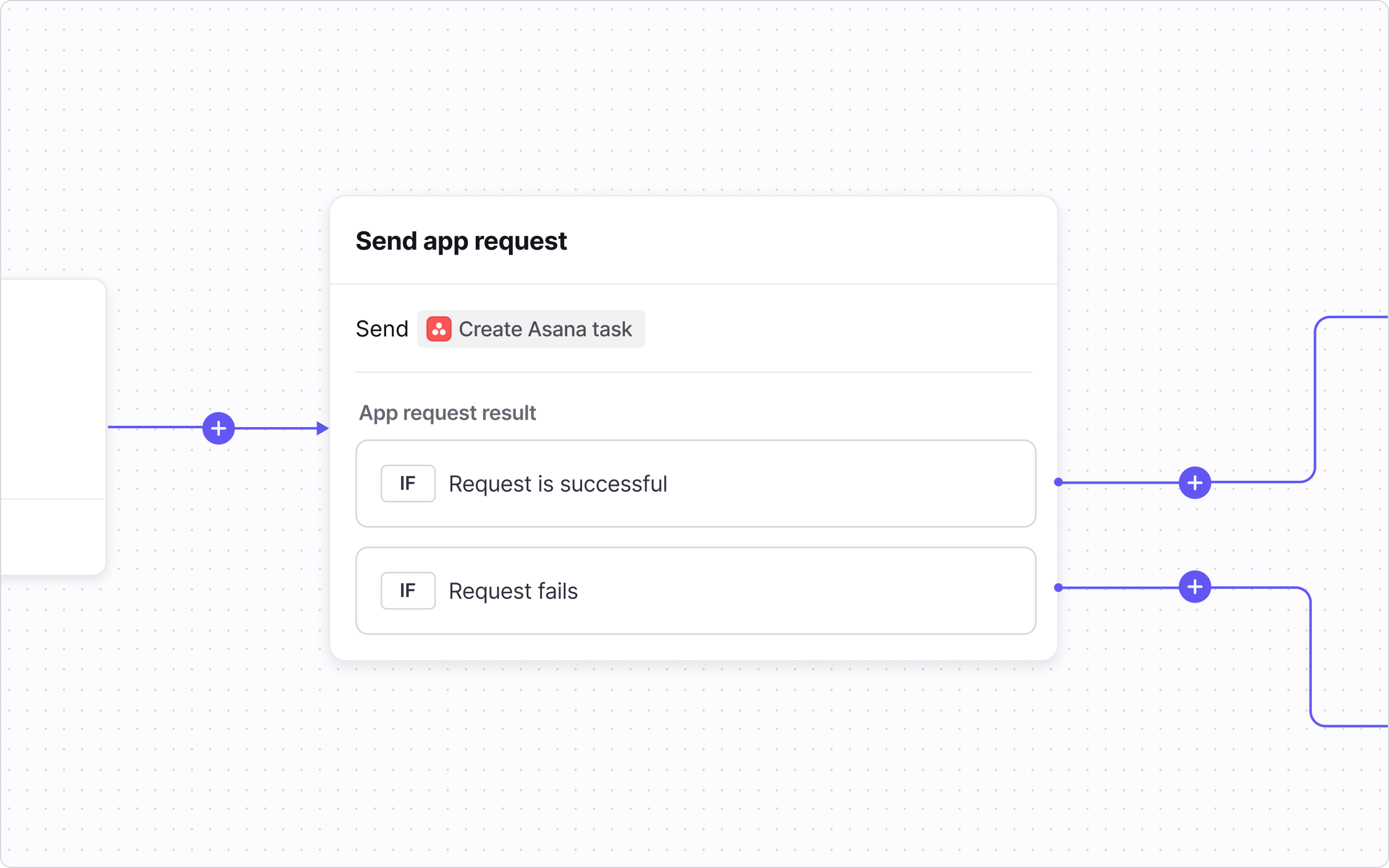Click the IF badge beside Request is successful
Viewport: 1389px width, 868px height.
tap(408, 483)
